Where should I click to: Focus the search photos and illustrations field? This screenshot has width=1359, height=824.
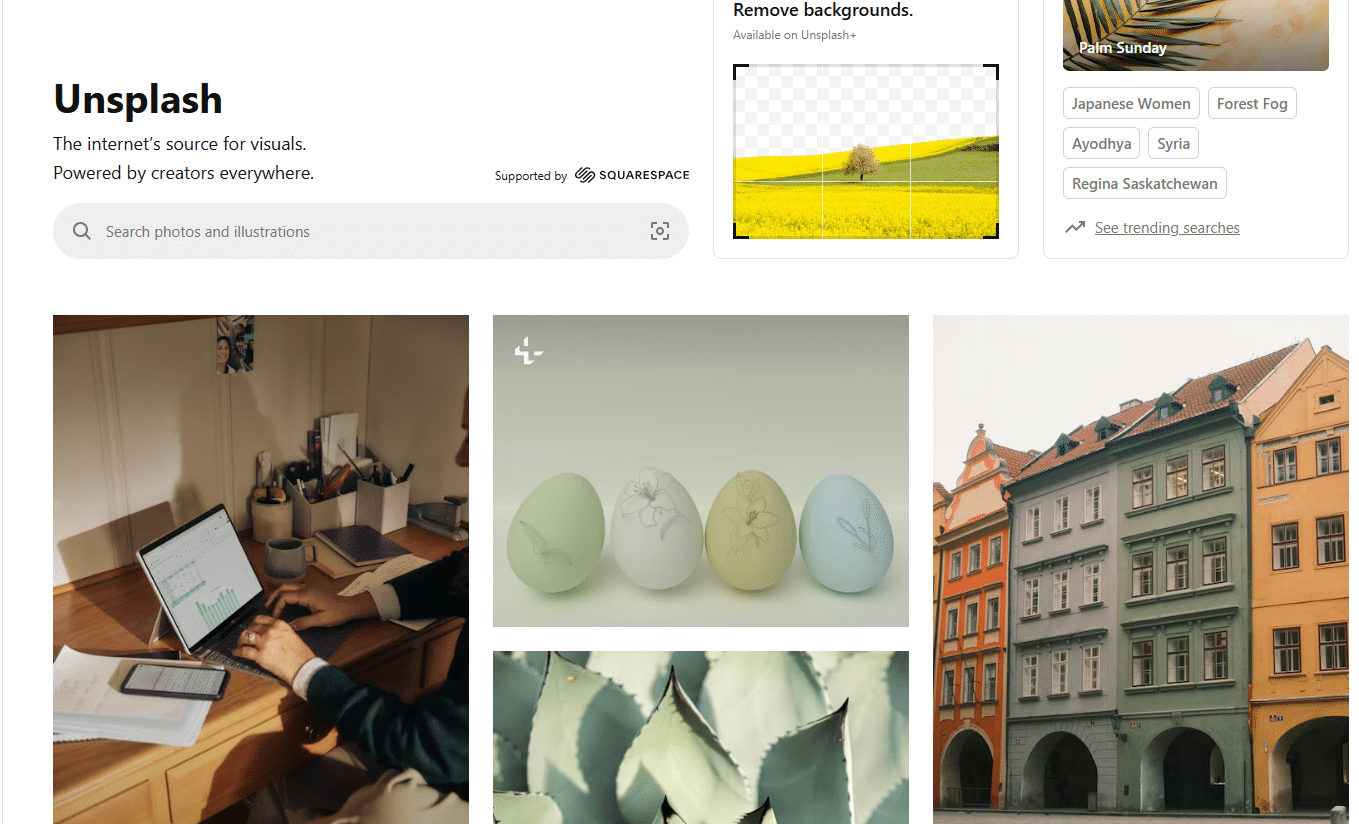coord(370,232)
